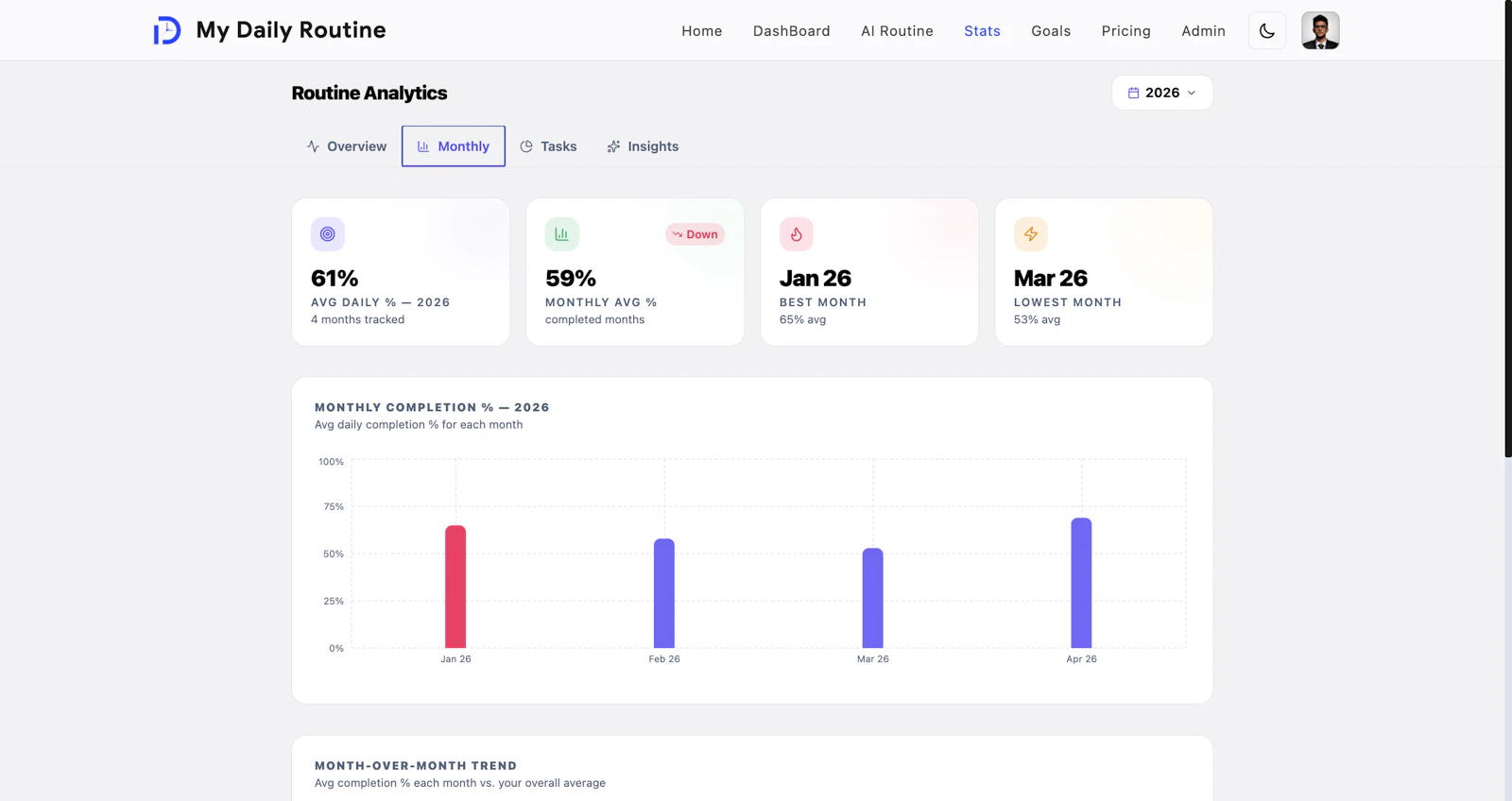The image size is (1512, 801).
Task: Expand the 2026 year dropdown chevron
Action: tap(1192, 93)
